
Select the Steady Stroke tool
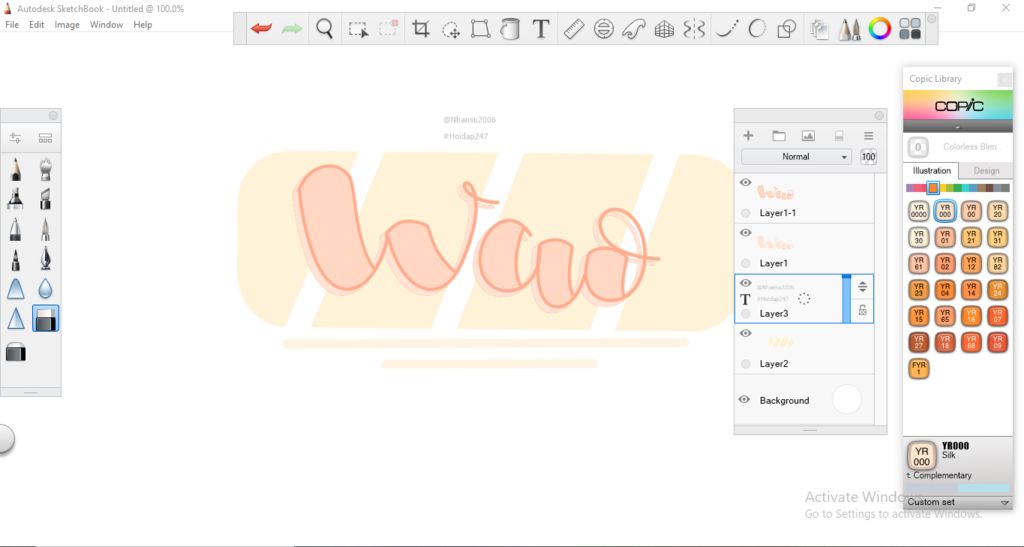coord(726,29)
